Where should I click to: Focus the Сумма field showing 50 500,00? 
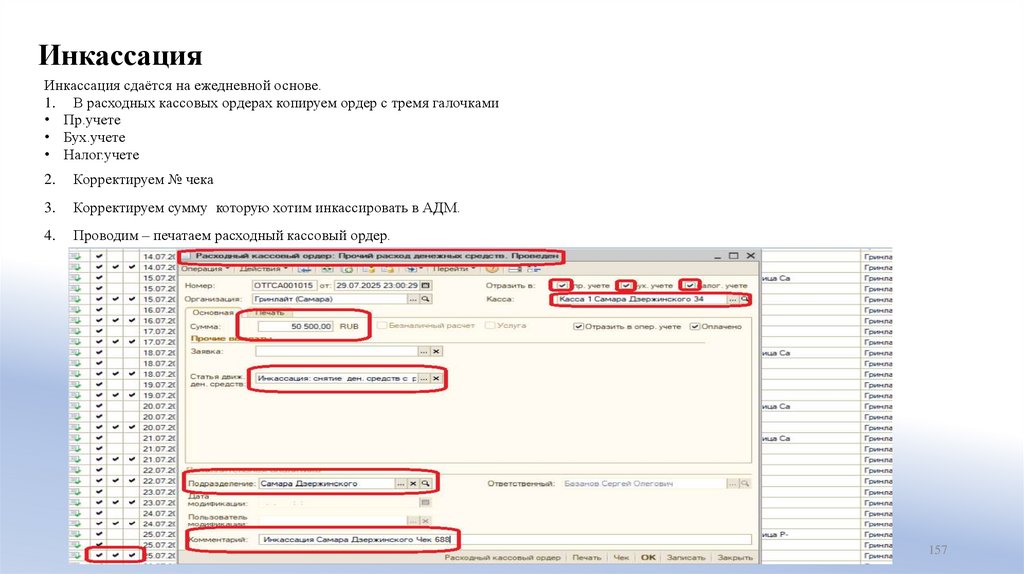click(x=296, y=327)
